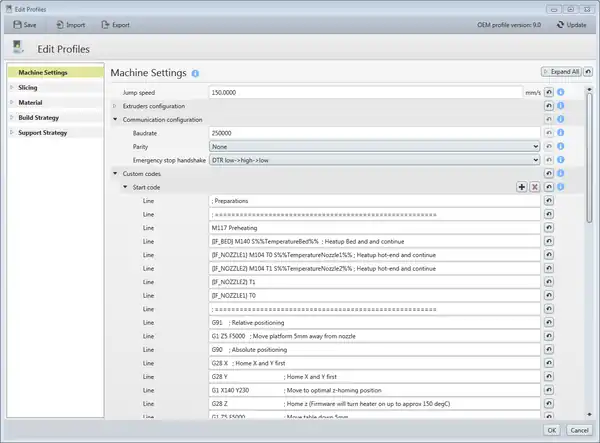The height and width of the screenshot is (443, 600).
Task: Collapse the Communication configuration section
Action: click(x=114, y=119)
